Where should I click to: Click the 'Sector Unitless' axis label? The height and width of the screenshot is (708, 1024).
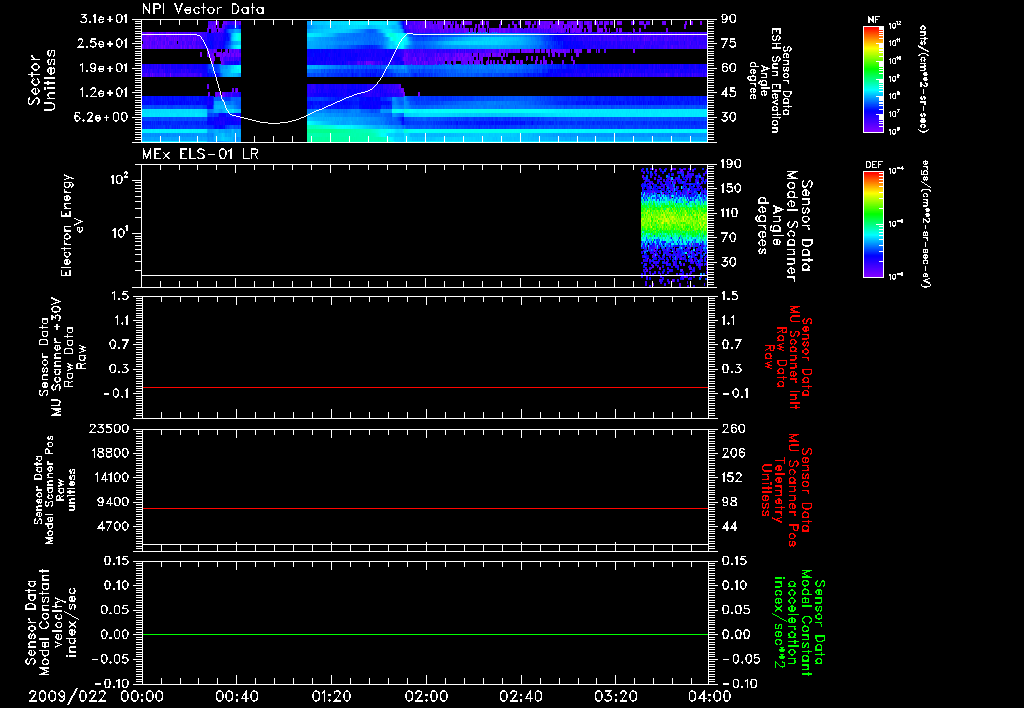click(42, 80)
